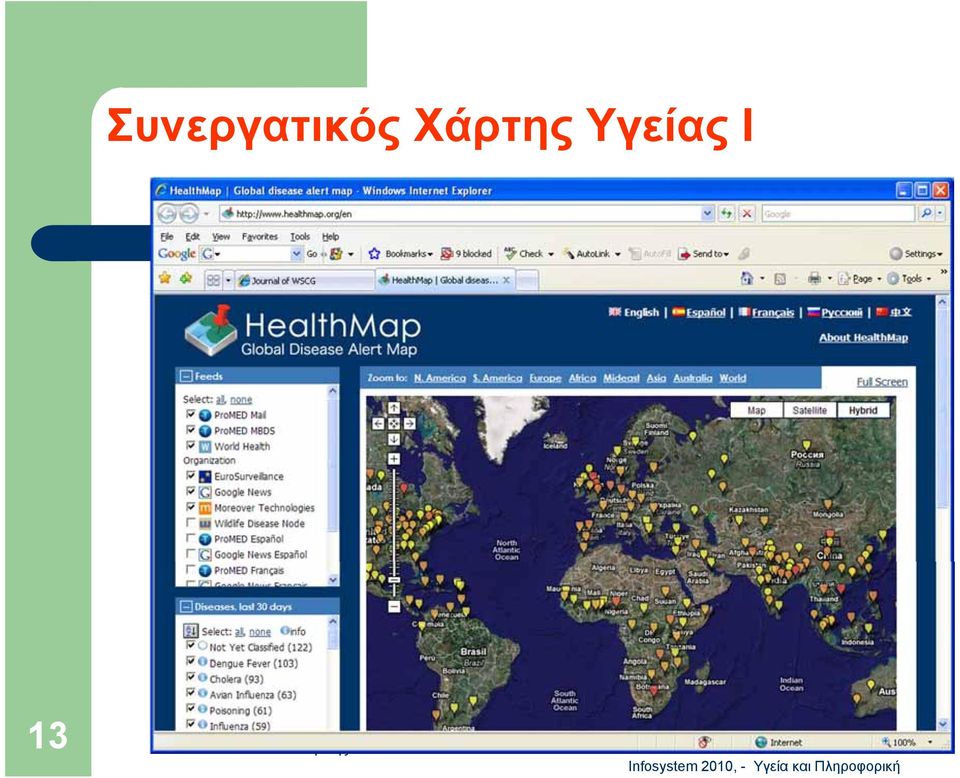Screen dimensions: 960x778
Task: Click the map zoom in plus button
Action: [x=394, y=459]
